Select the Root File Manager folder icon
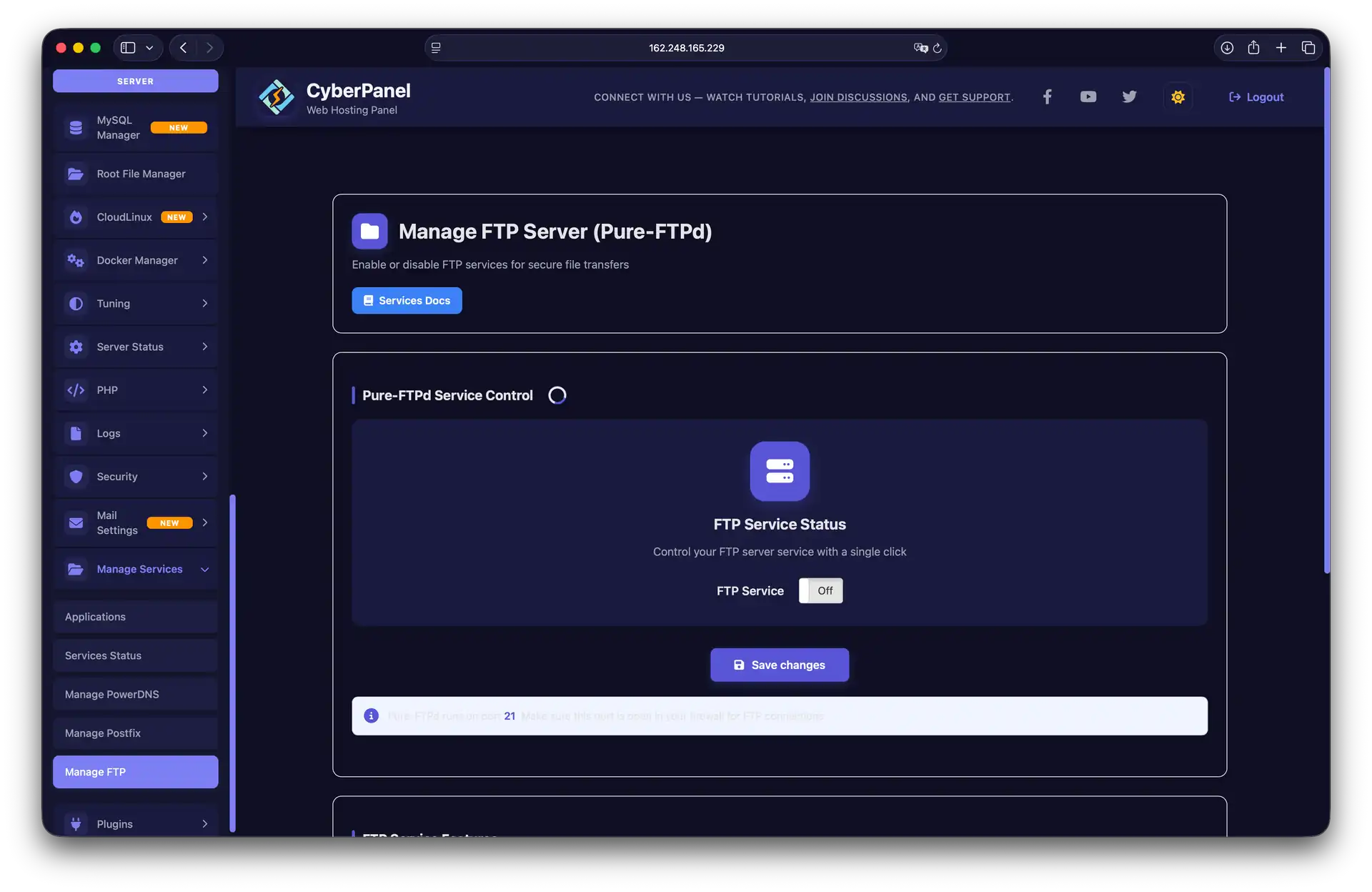This screenshot has height=892, width=1372. 76,174
